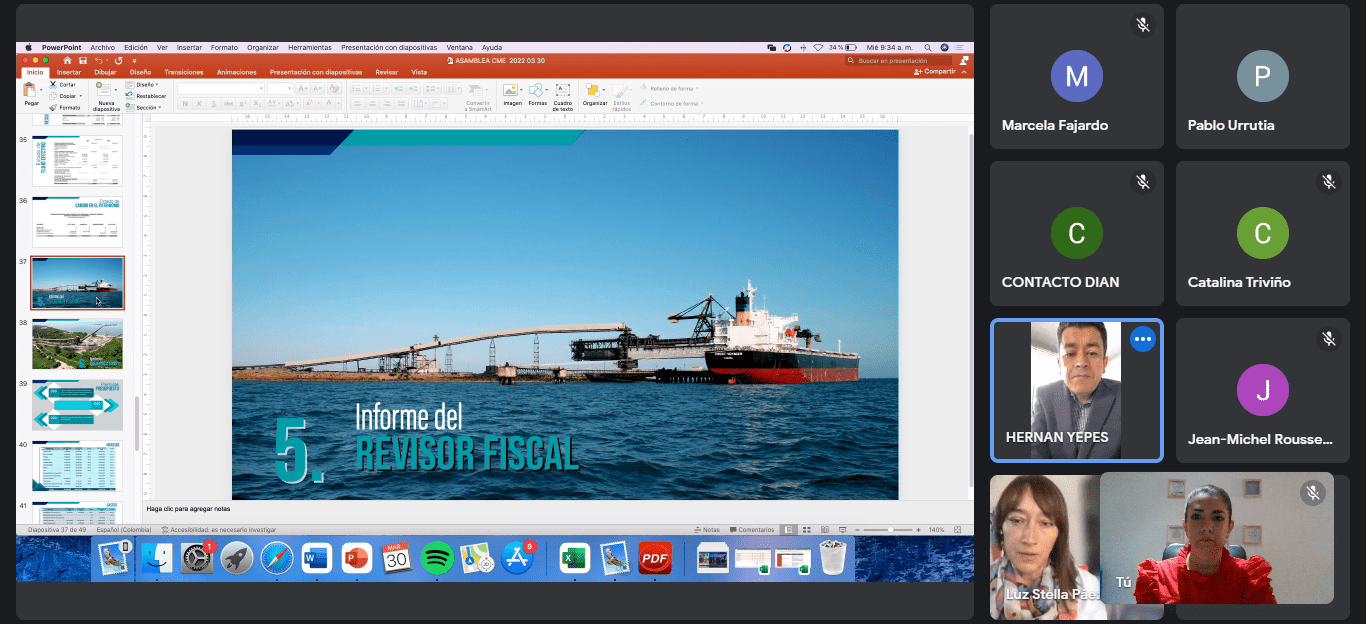1366x624 pixels.
Task: Open the Sección dropdown
Action: click(146, 107)
